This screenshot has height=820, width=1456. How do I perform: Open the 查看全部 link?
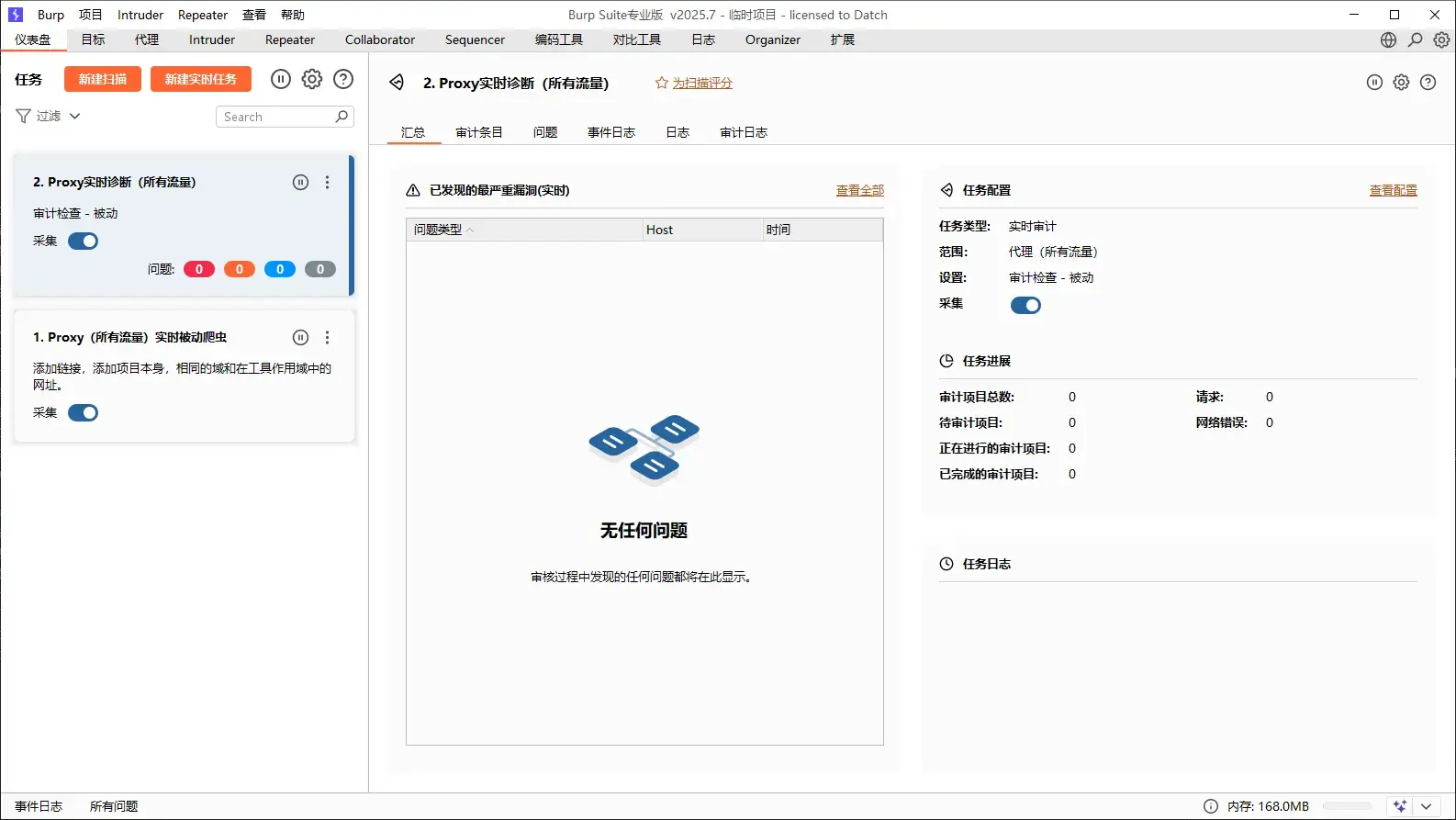pyautogui.click(x=860, y=190)
